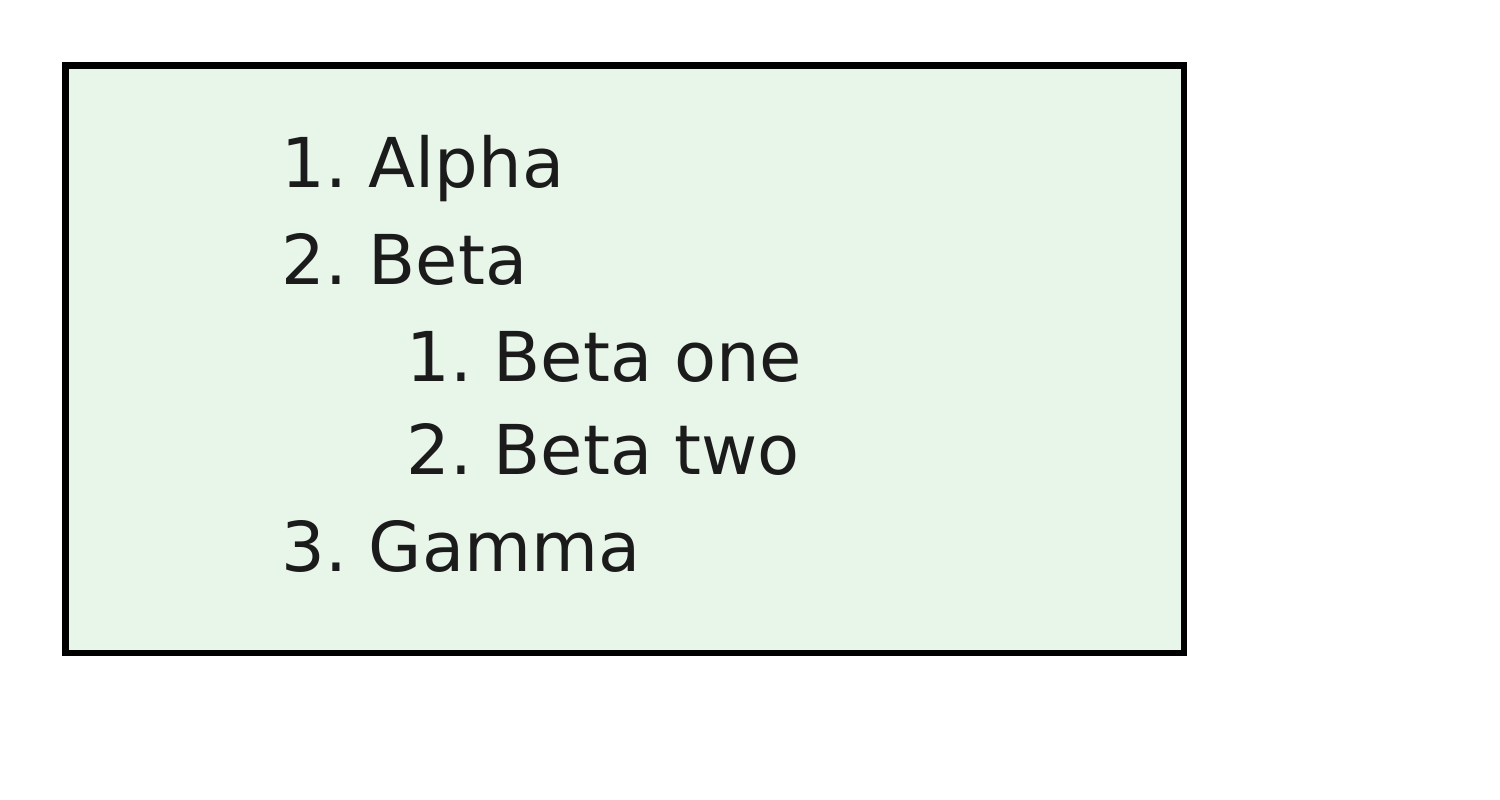Screen dimensions: 1500x800
Task: Click the nested "2." marker before Beta two
Action: (439, 451)
